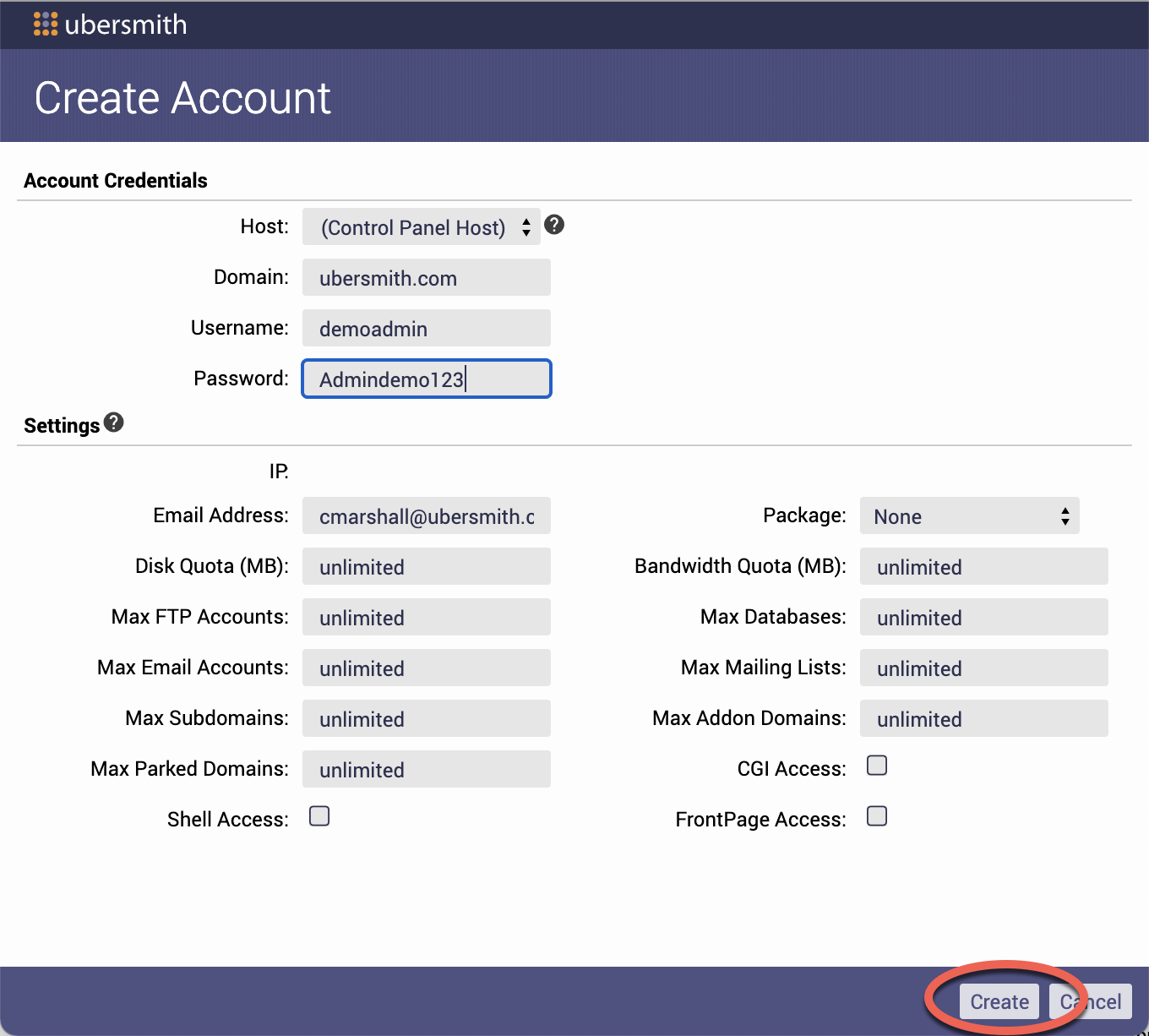Click the Max Email Accounts field
Image resolution: width=1149 pixels, height=1036 pixels.
click(427, 668)
